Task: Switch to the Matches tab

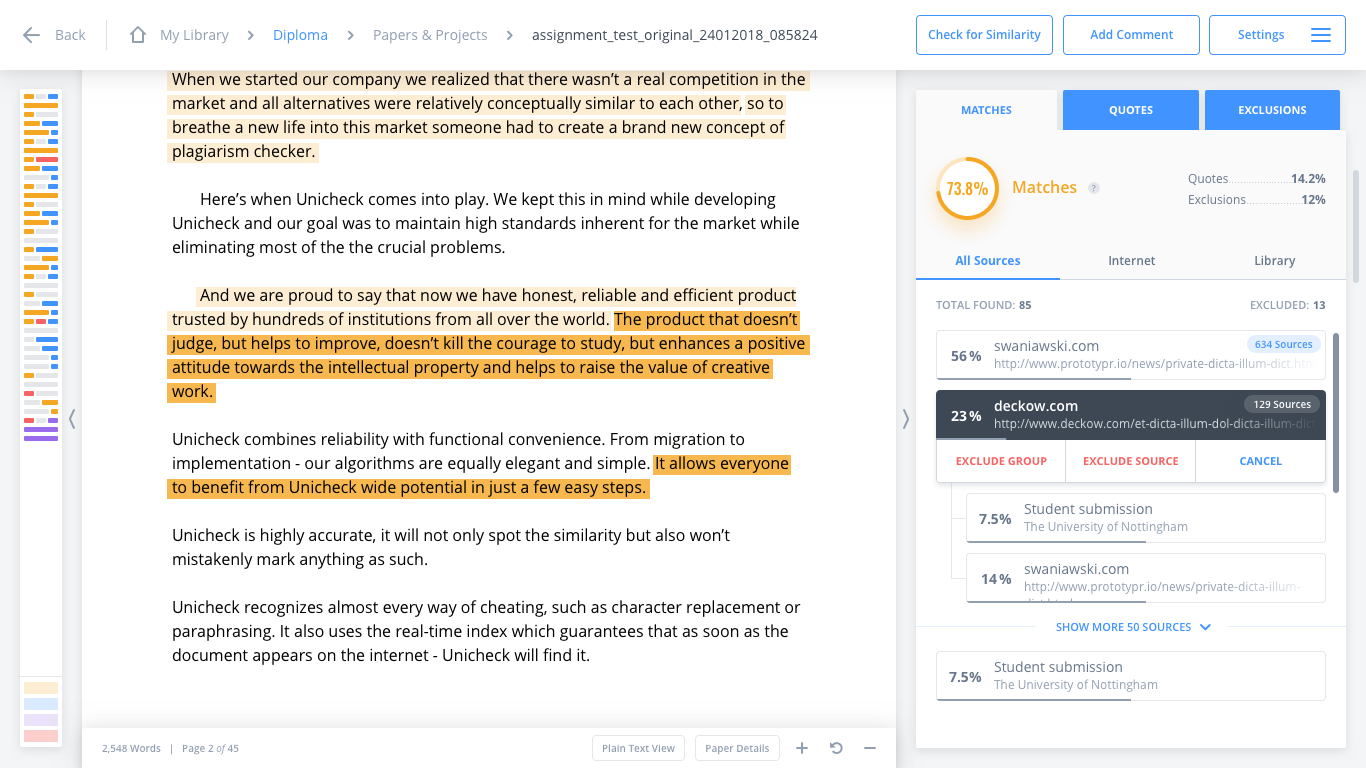Action: (986, 110)
